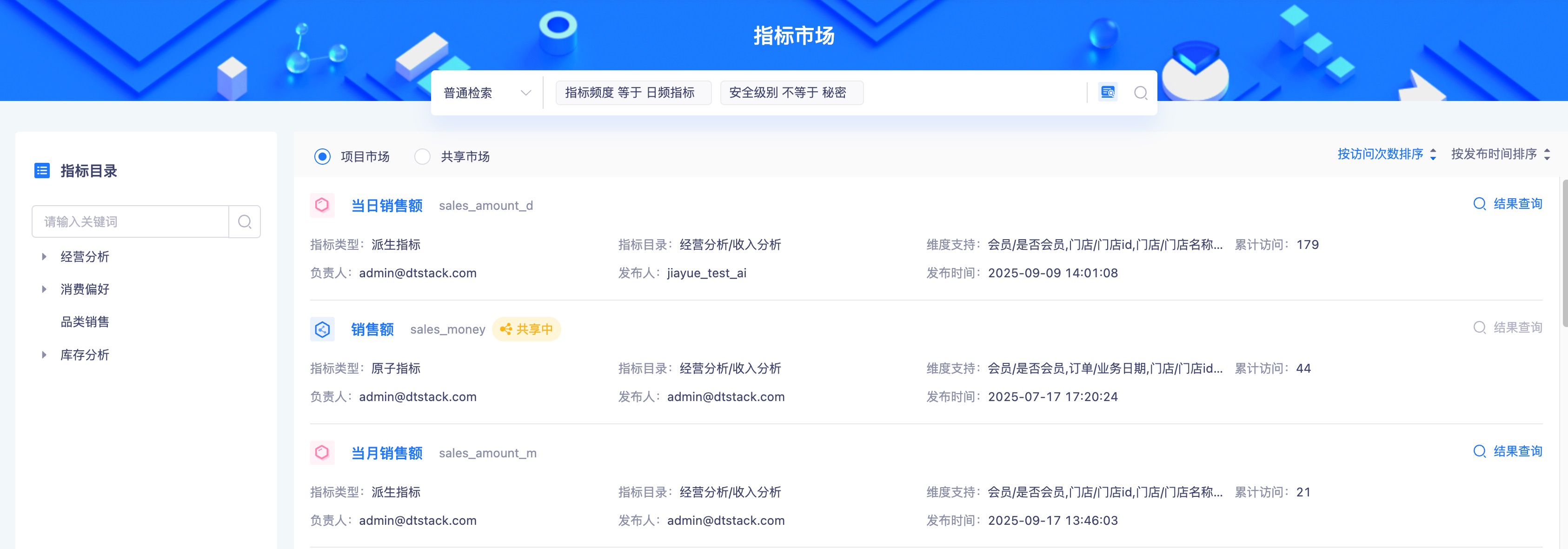Select the 项目市场 radio button
Image resolution: width=1568 pixels, height=549 pixels.
pyautogui.click(x=323, y=157)
